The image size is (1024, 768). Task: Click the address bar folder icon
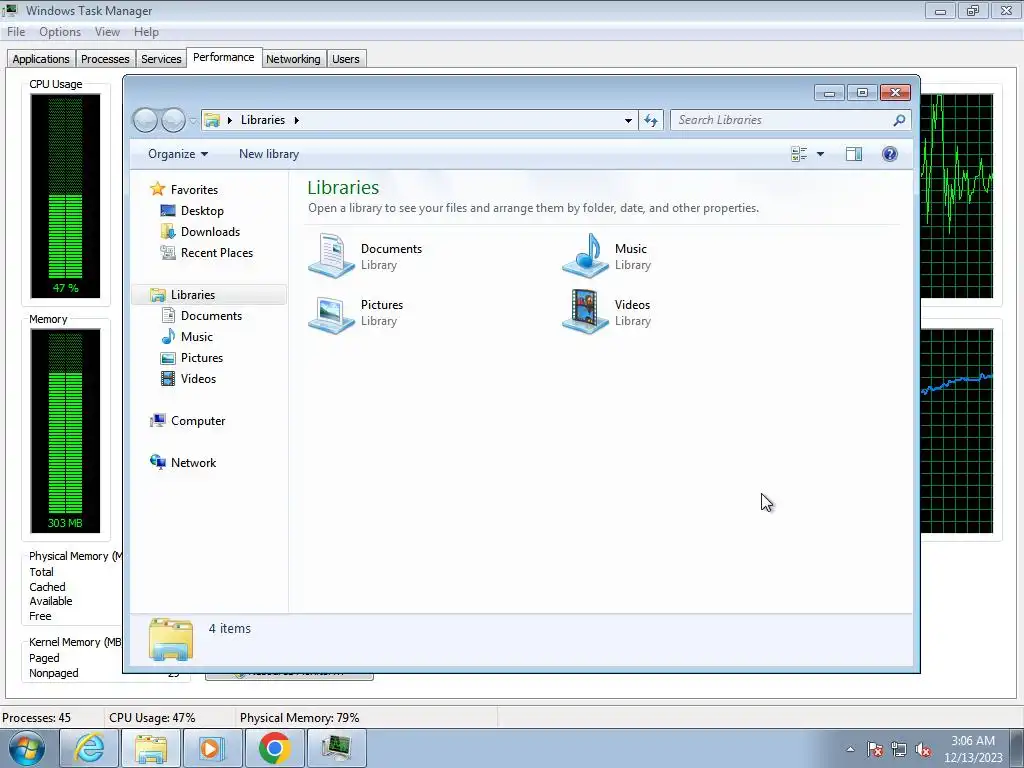point(212,120)
